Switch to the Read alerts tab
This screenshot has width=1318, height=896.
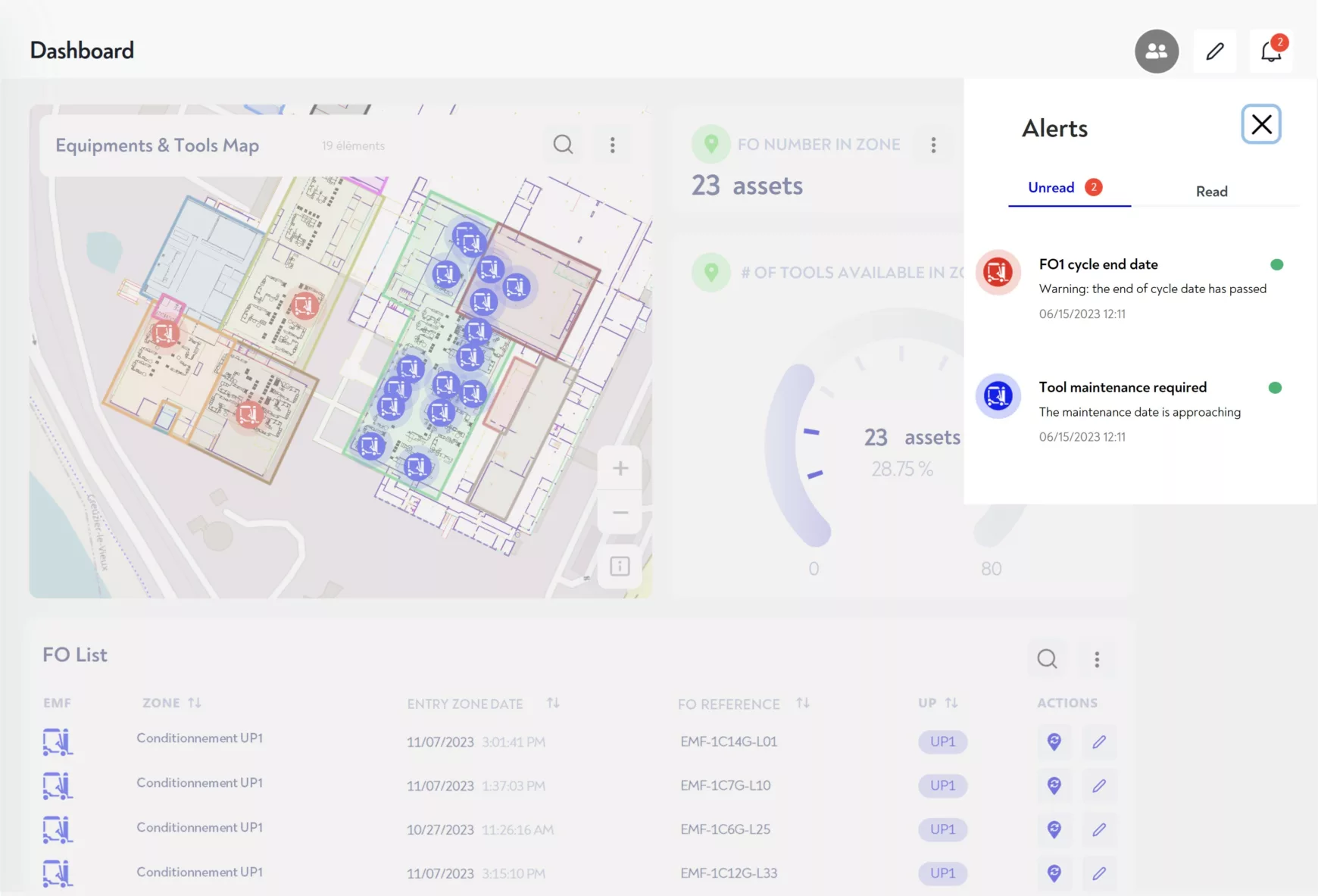point(1211,192)
